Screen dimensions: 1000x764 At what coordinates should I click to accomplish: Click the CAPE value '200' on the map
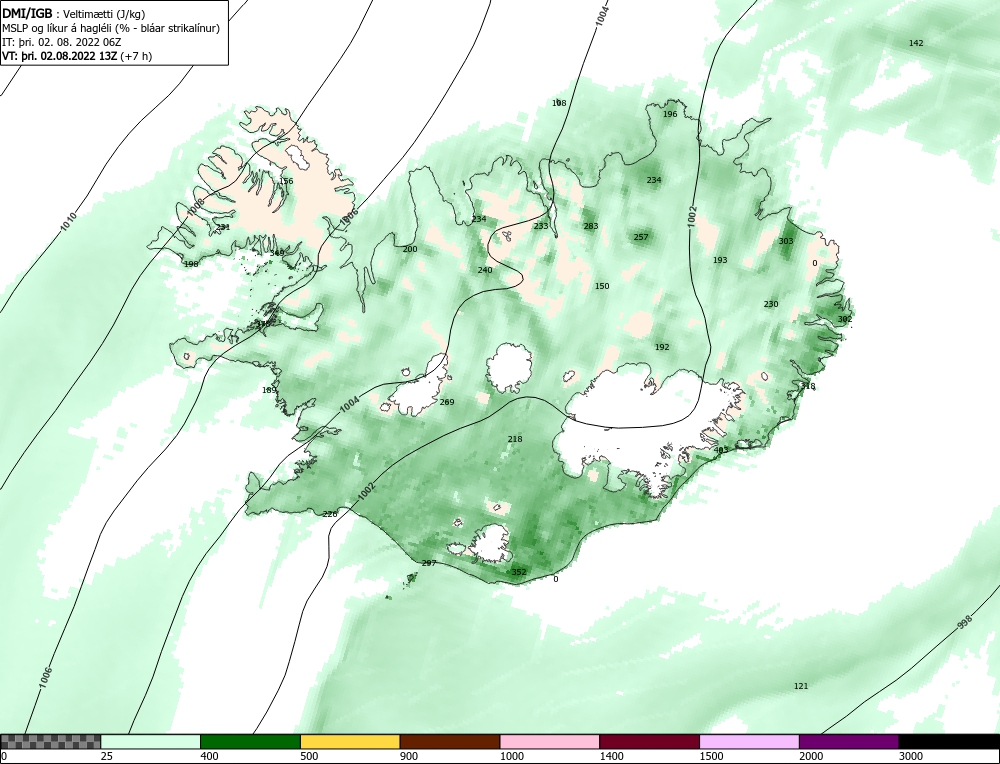(x=409, y=249)
